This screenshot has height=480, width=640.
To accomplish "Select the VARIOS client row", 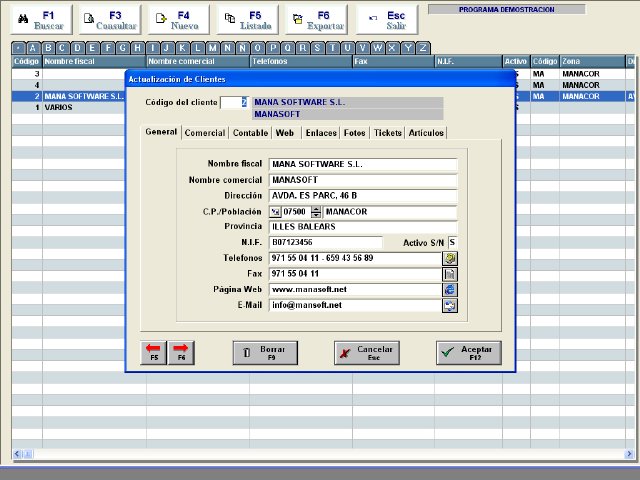I will (69, 107).
